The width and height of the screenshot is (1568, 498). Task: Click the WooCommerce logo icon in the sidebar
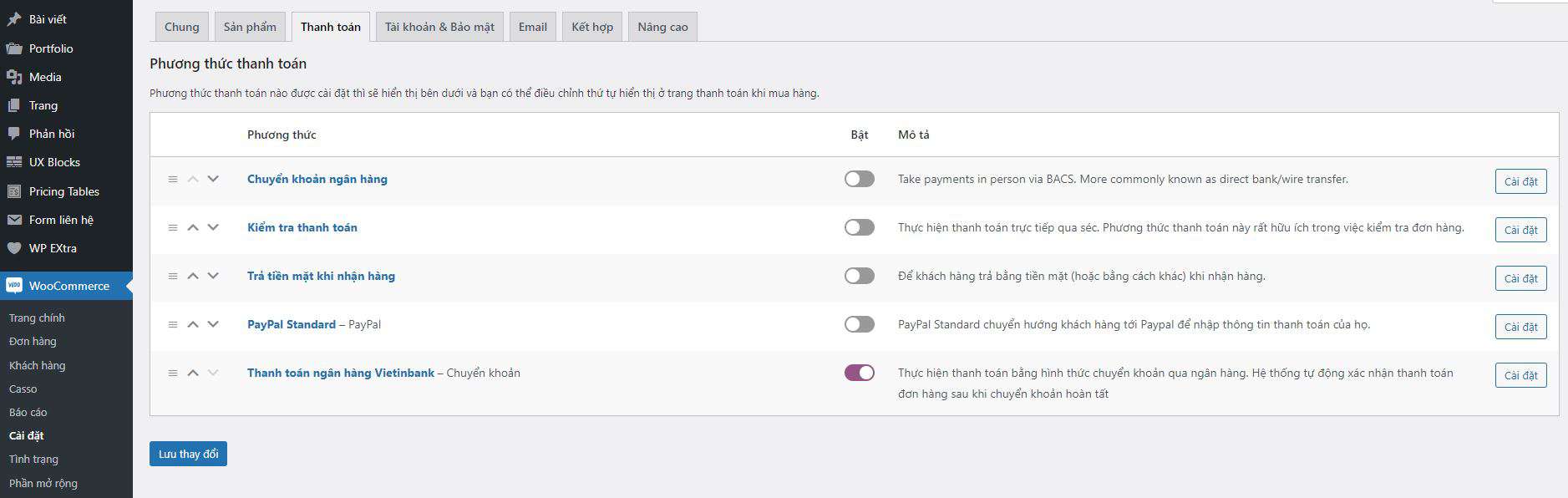click(14, 286)
